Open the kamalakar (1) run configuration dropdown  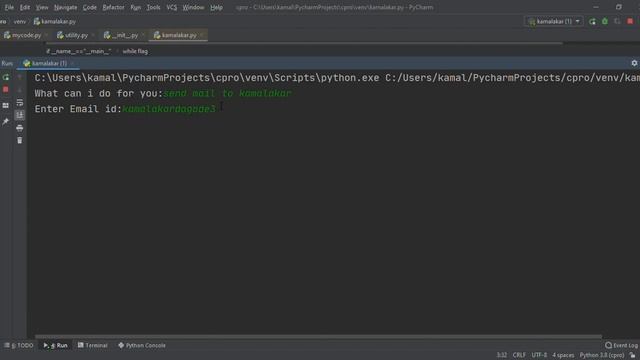coord(554,21)
